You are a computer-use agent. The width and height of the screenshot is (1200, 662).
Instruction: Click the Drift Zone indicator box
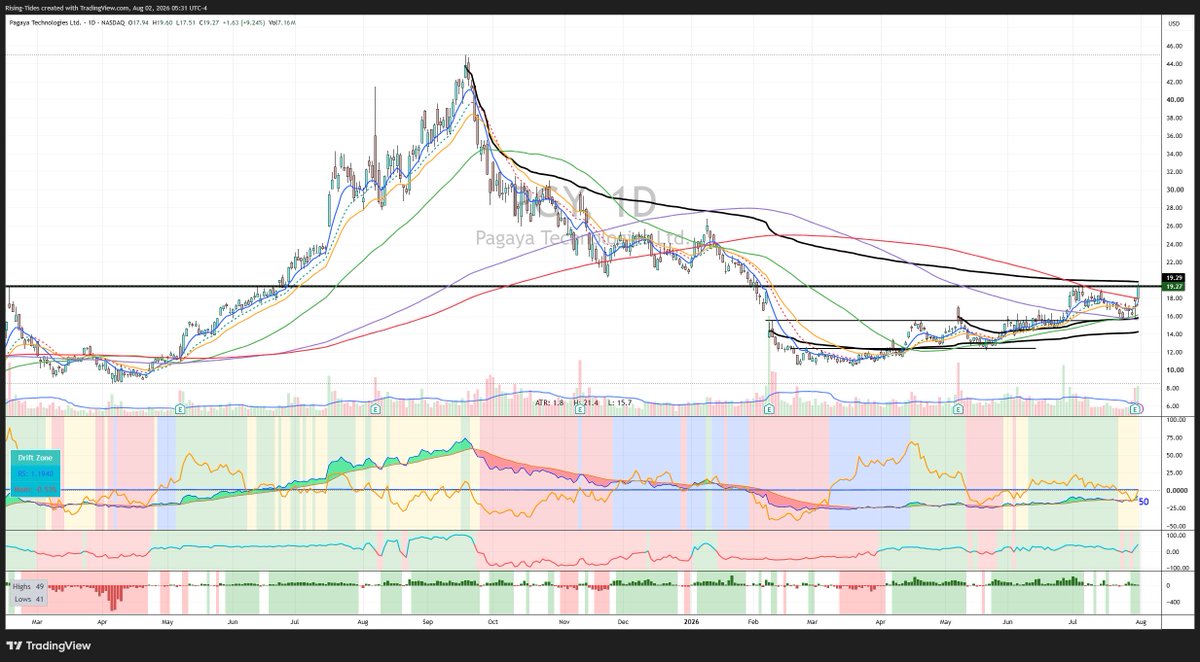(33, 472)
